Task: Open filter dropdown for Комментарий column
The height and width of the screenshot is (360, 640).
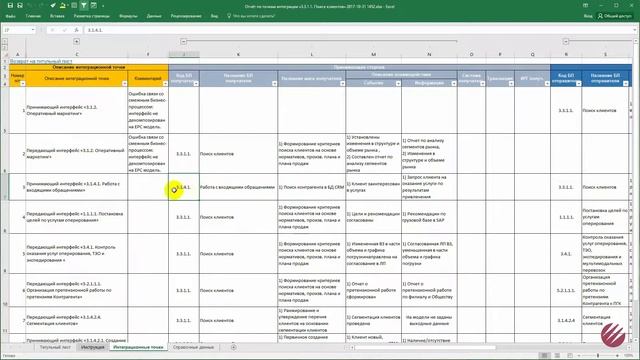Action: tap(165, 84)
